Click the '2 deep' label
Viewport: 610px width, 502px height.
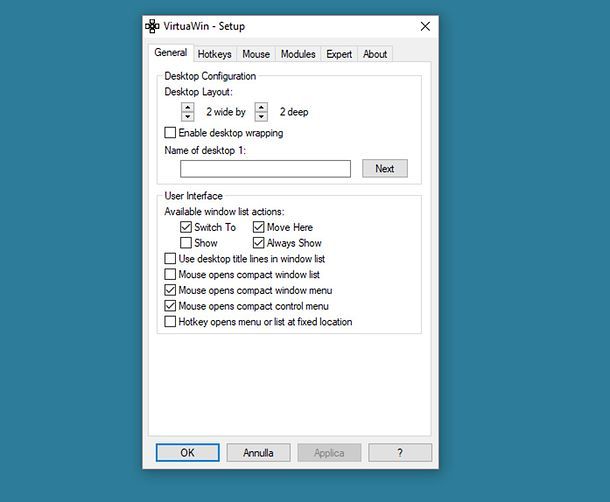point(294,112)
